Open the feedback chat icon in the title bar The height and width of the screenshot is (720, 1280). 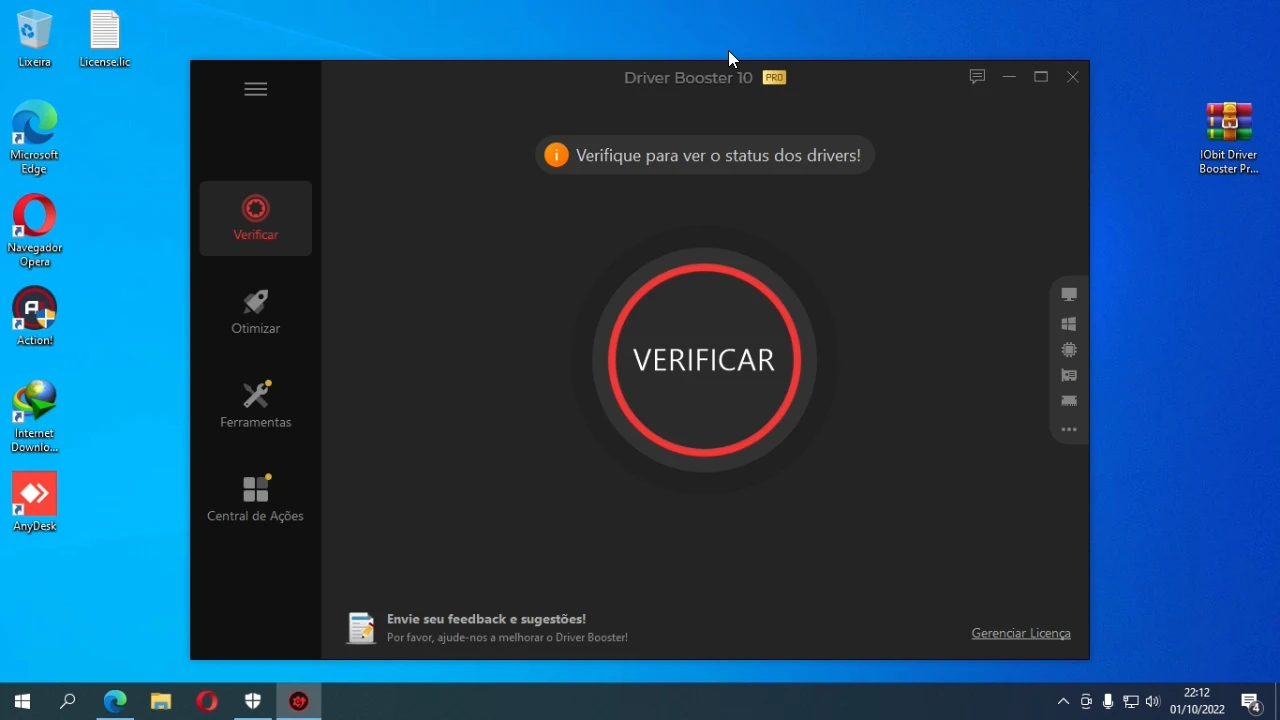click(x=977, y=77)
